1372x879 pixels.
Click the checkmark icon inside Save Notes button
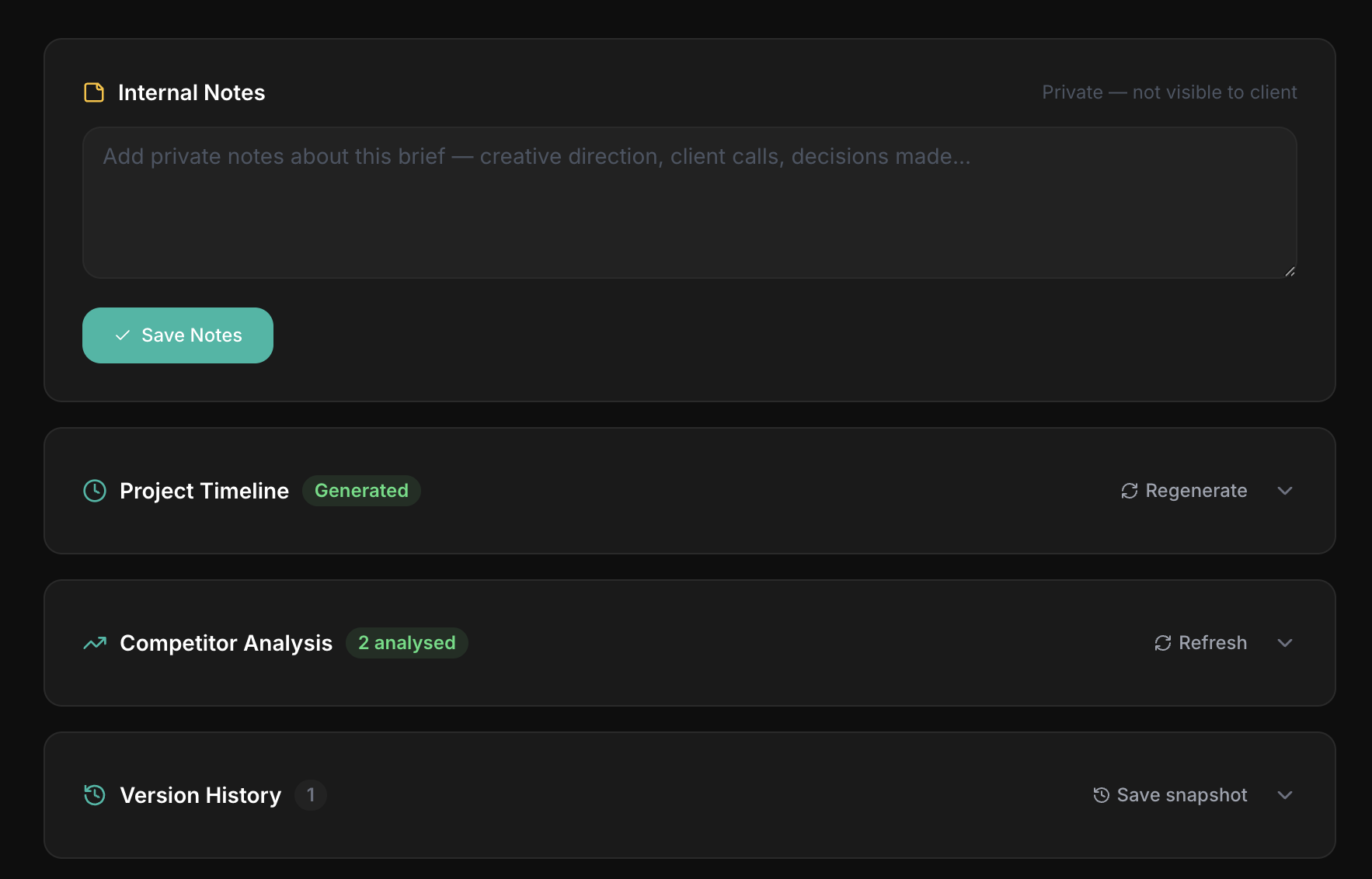pyautogui.click(x=121, y=335)
